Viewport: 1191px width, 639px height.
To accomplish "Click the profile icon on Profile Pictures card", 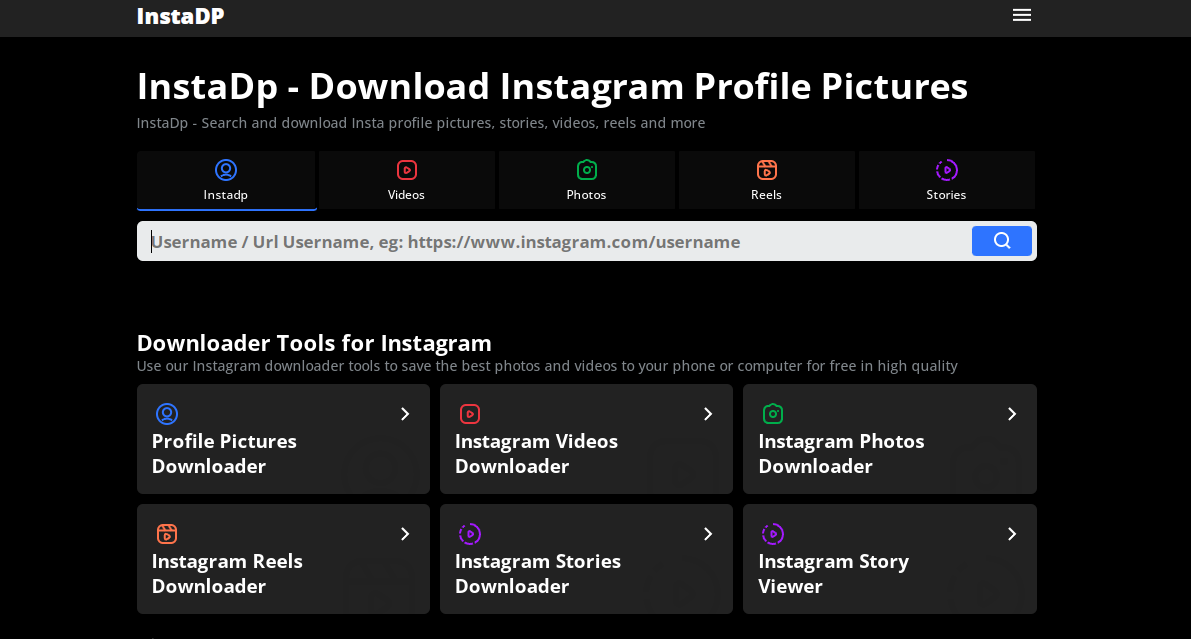I will point(167,414).
